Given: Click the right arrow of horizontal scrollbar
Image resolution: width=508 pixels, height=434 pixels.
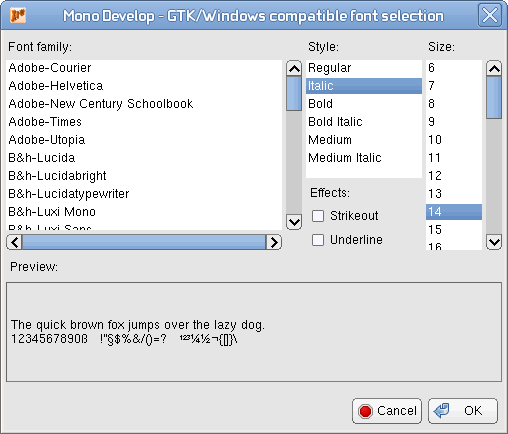Looking at the screenshot, I should click(x=274, y=242).
